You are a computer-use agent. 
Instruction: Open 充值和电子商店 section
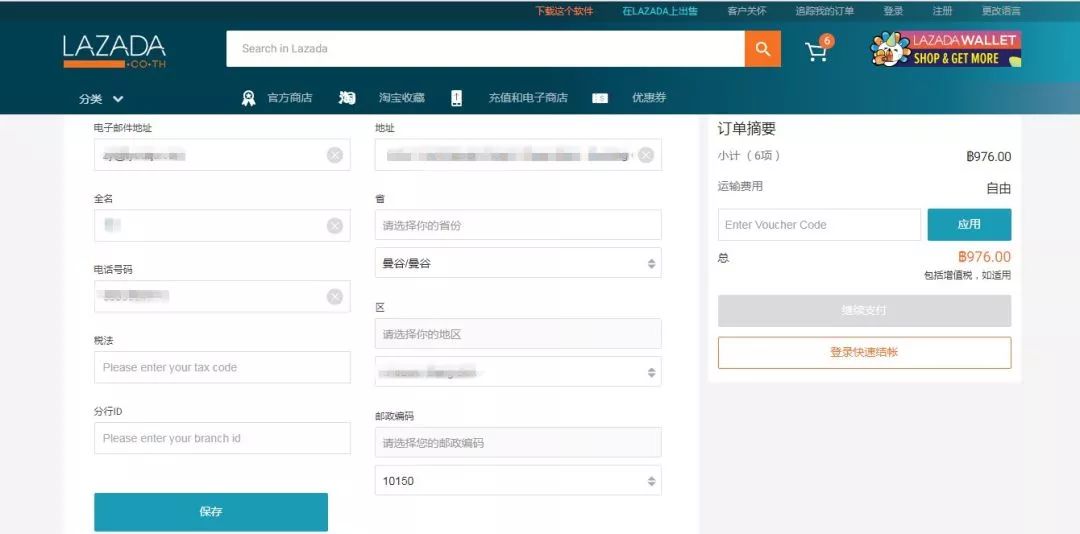(528, 98)
